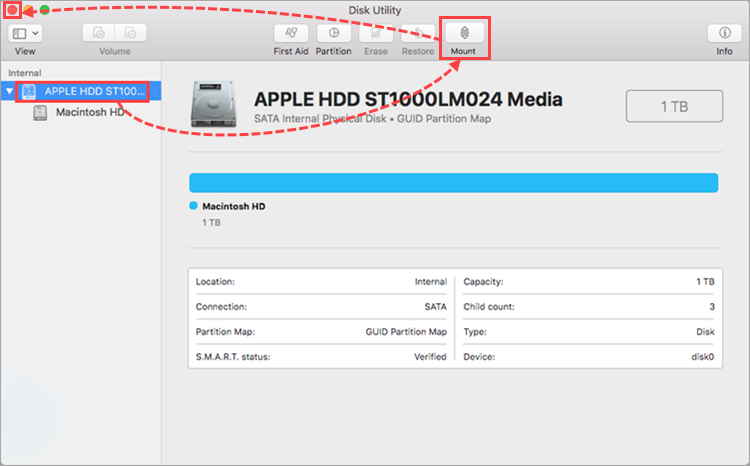Image resolution: width=750 pixels, height=466 pixels.
Task: Click the APPLE HDD ST1000LM024 Media heading
Action: coord(408,100)
